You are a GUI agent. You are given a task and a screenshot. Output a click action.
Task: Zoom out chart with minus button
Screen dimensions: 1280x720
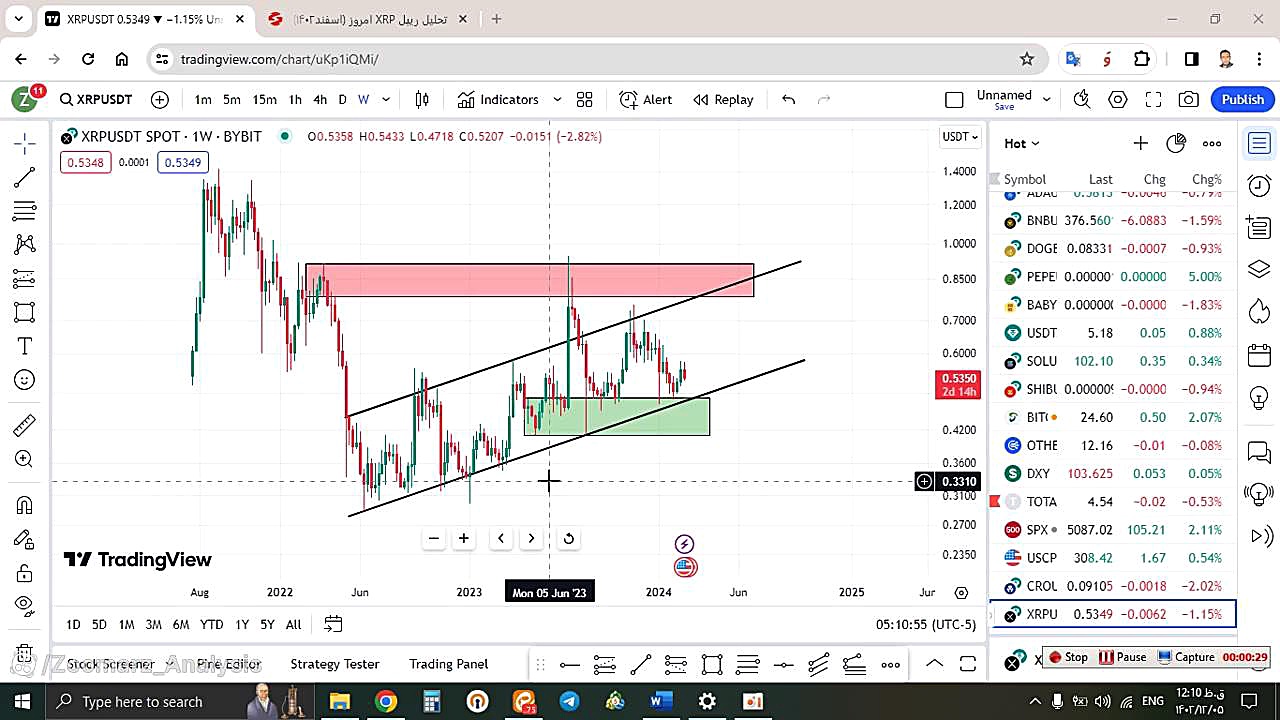click(433, 538)
